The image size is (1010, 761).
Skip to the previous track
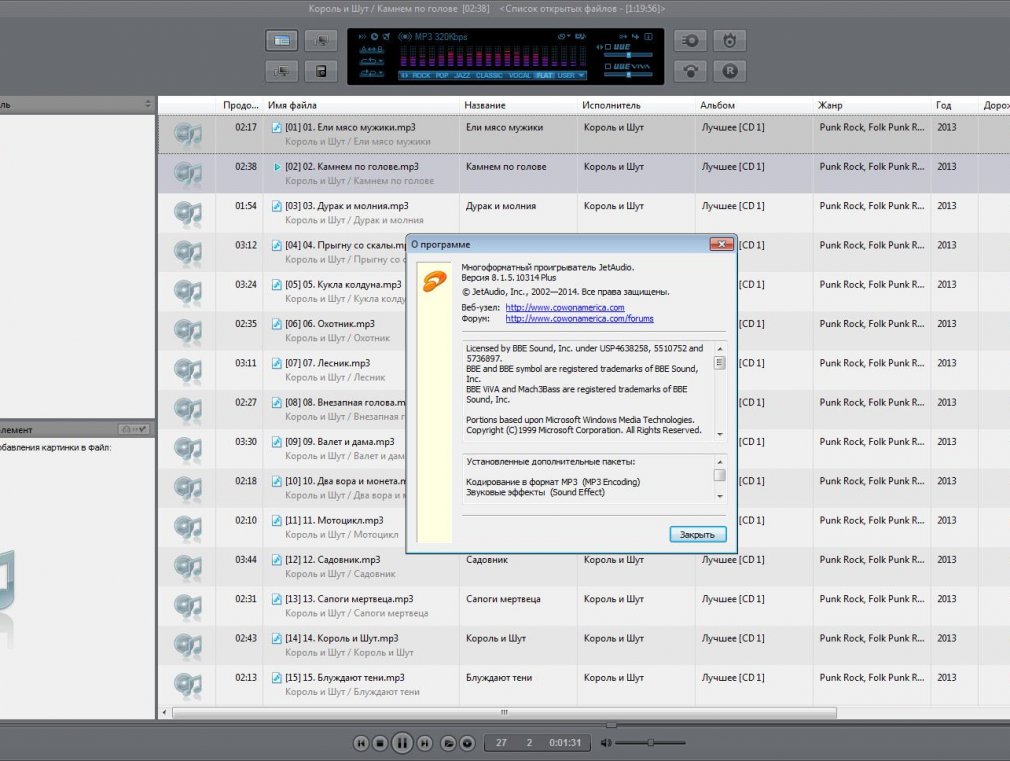tap(361, 743)
